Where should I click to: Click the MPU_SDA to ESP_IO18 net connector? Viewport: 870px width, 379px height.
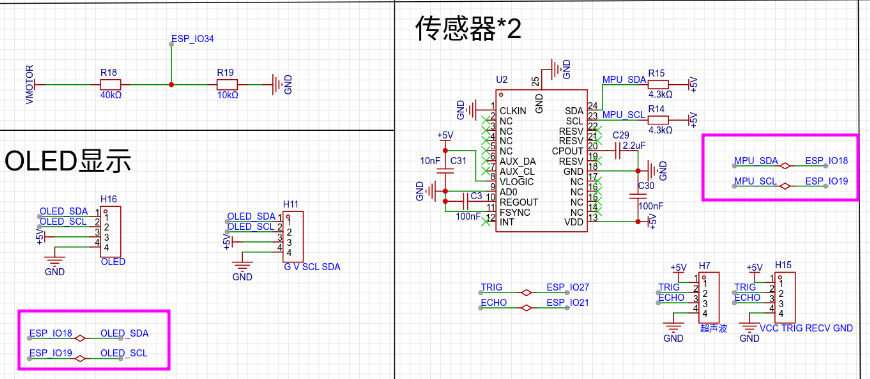(785, 165)
